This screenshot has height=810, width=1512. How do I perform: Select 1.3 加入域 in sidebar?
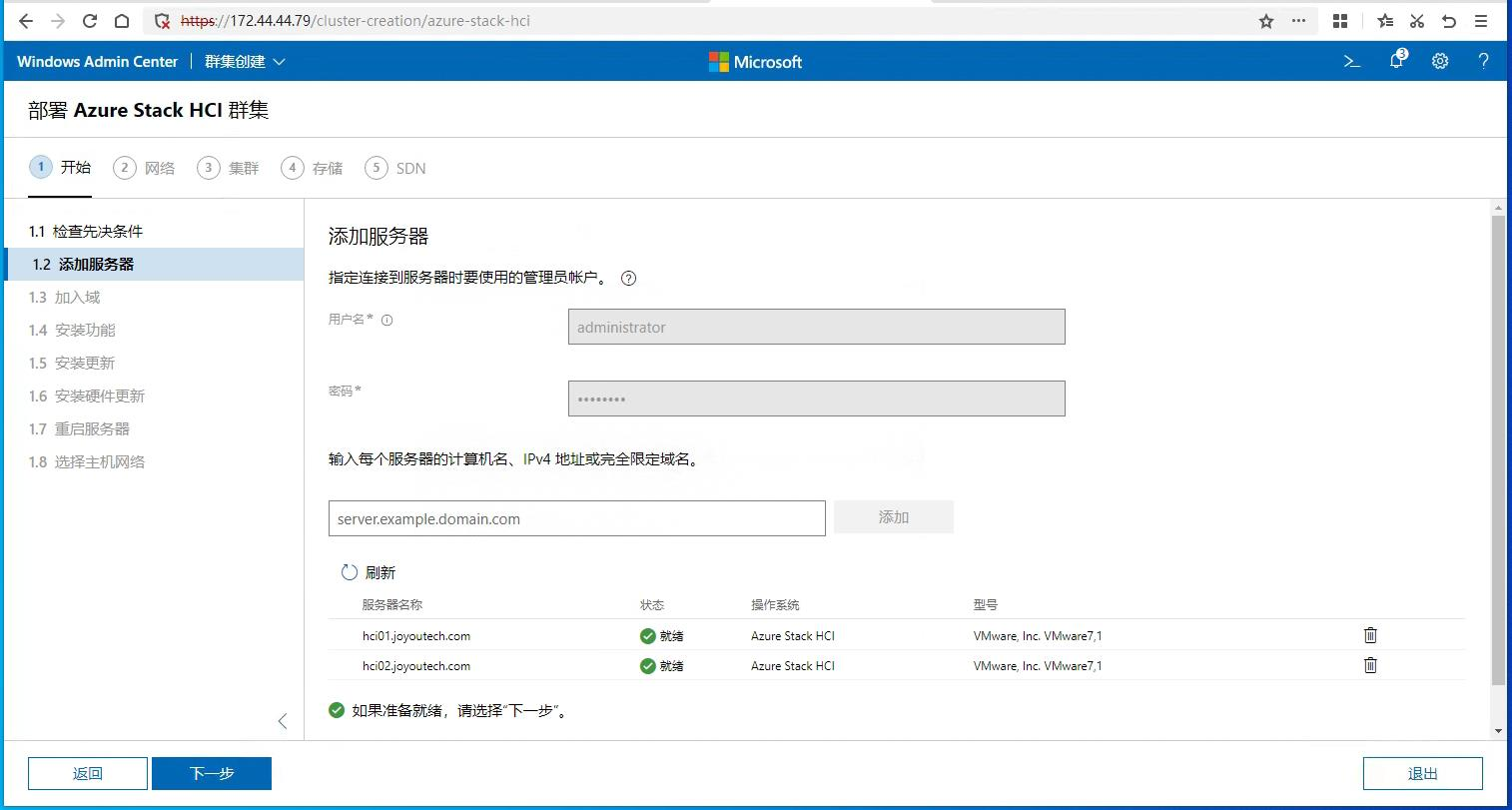pos(154,298)
